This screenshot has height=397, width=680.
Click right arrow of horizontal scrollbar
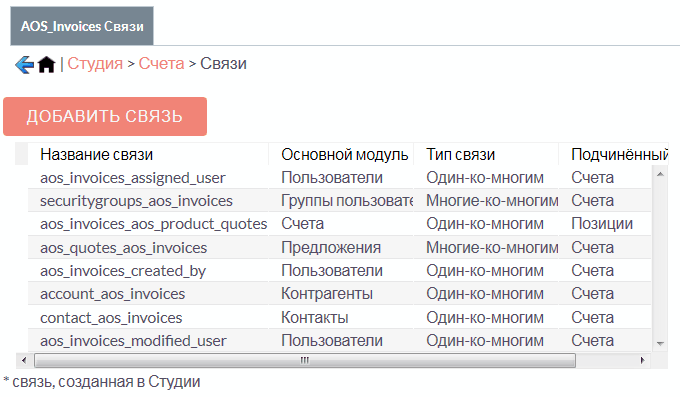pyautogui.click(x=642, y=360)
